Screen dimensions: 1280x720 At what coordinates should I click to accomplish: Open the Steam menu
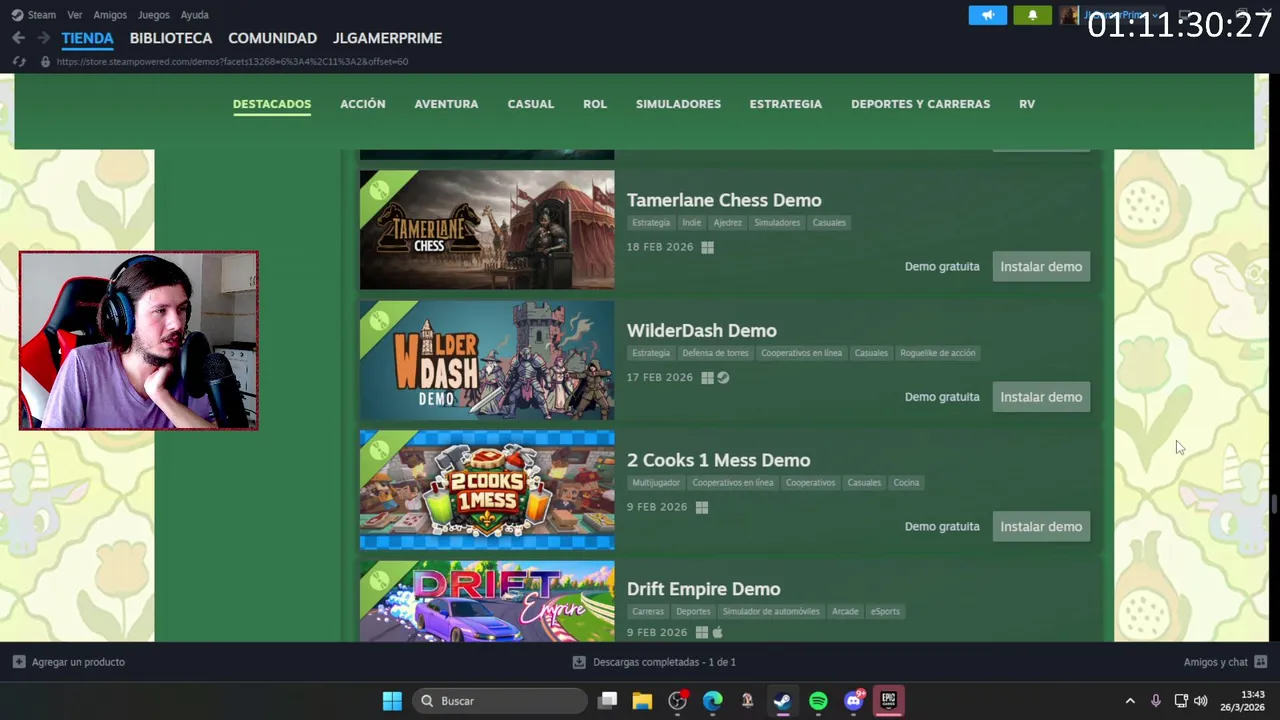33,15
